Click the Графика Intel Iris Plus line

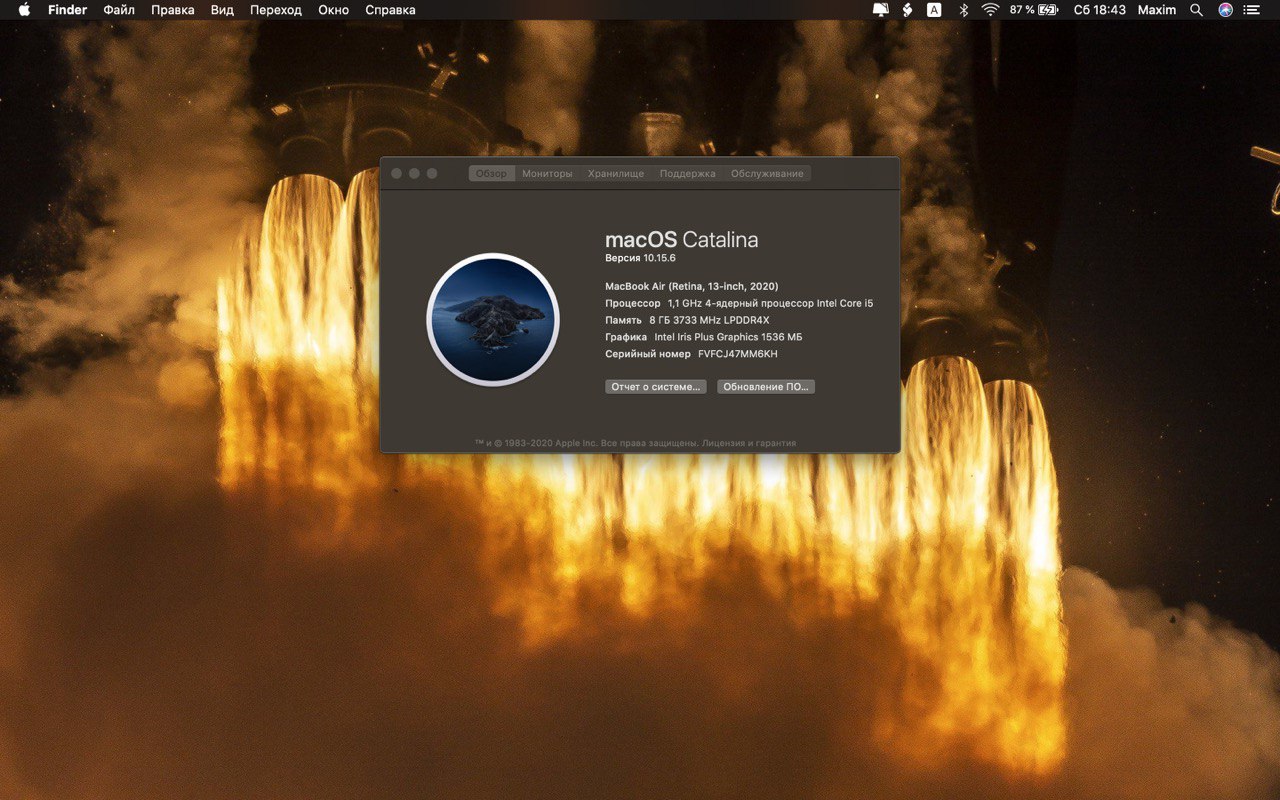click(x=704, y=337)
